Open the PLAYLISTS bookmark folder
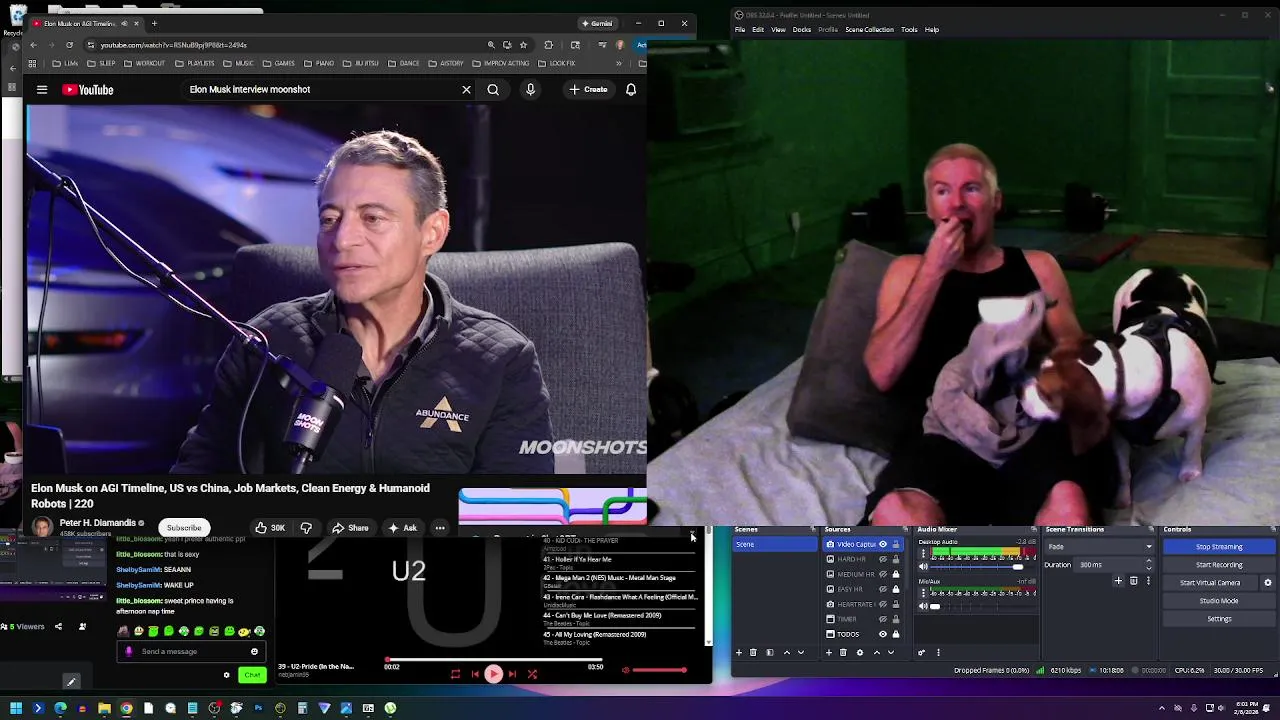The width and height of the screenshot is (1280, 720). click(x=195, y=63)
